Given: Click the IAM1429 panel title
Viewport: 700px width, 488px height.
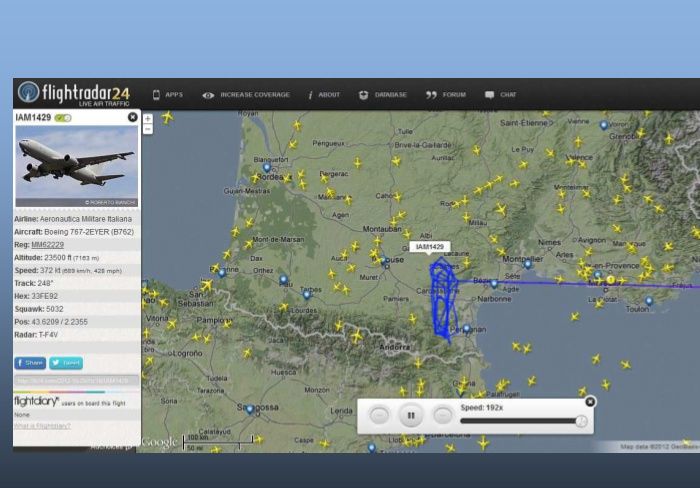Looking at the screenshot, I should coord(33,117).
